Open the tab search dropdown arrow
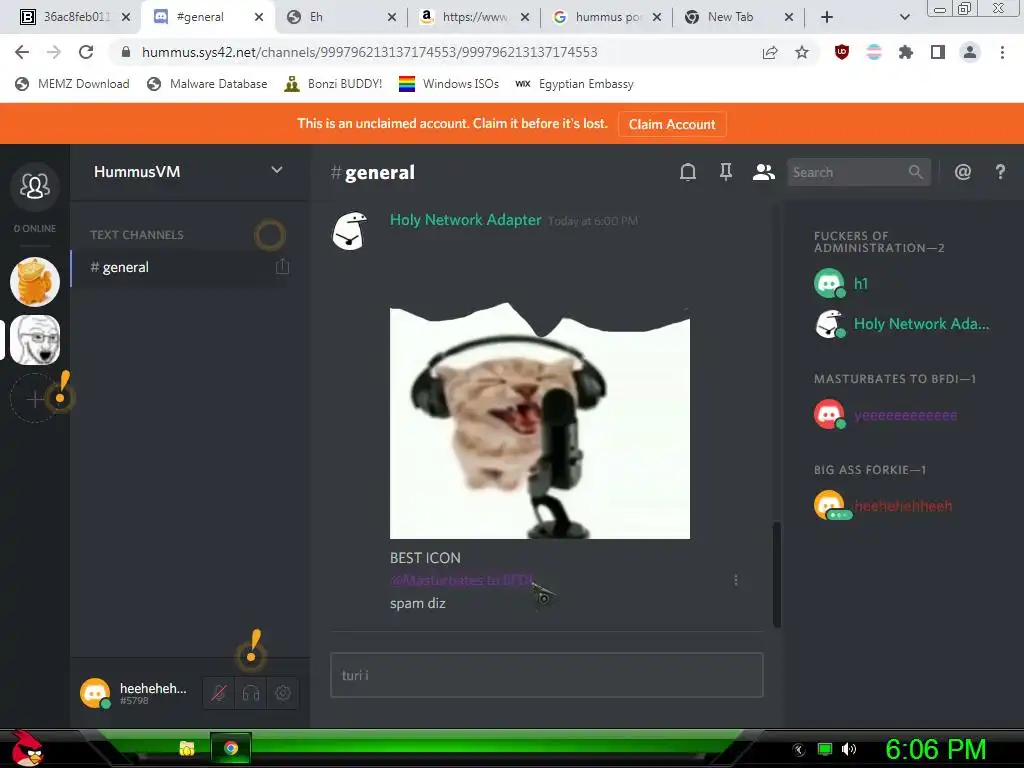Image resolution: width=1024 pixels, height=768 pixels. (x=904, y=17)
